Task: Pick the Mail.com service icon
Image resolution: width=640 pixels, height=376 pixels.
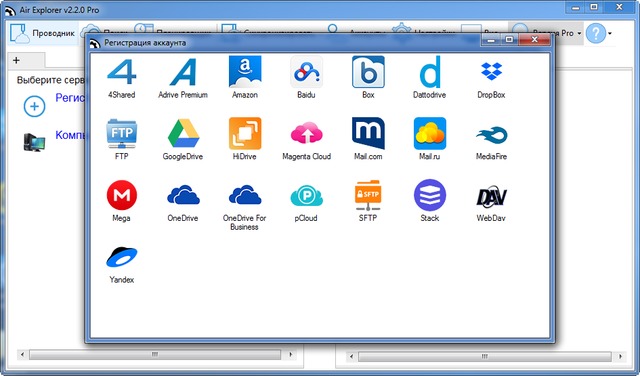Action: coord(368,133)
